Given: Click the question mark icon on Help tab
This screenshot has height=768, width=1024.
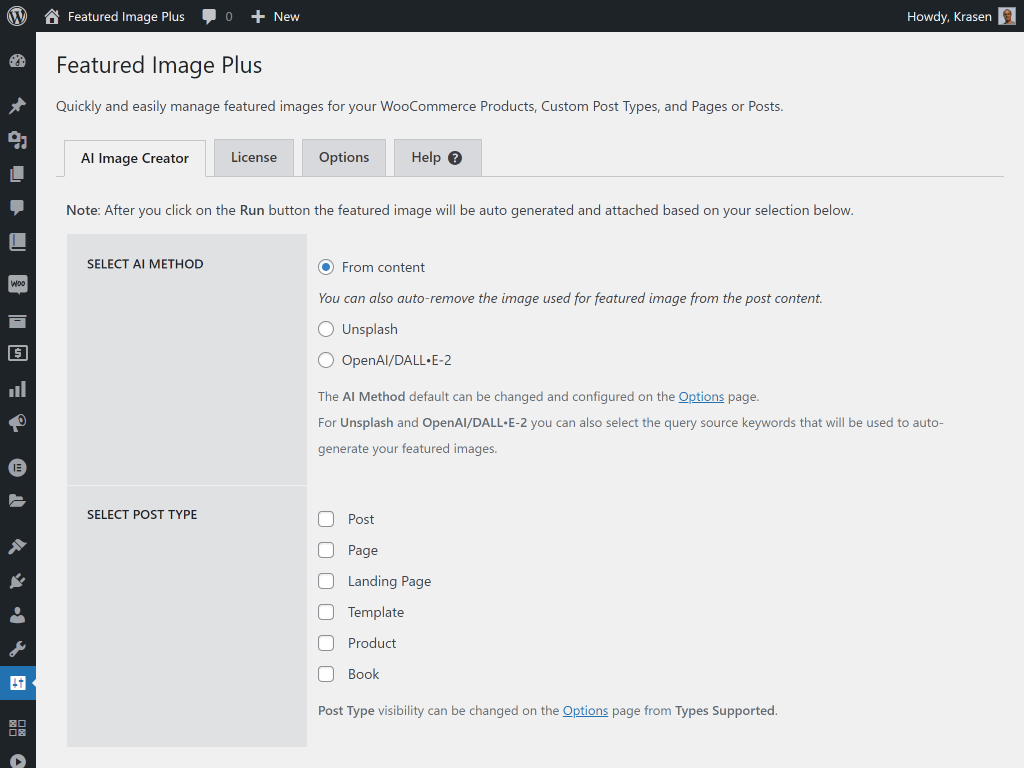Looking at the screenshot, I should click(455, 158).
